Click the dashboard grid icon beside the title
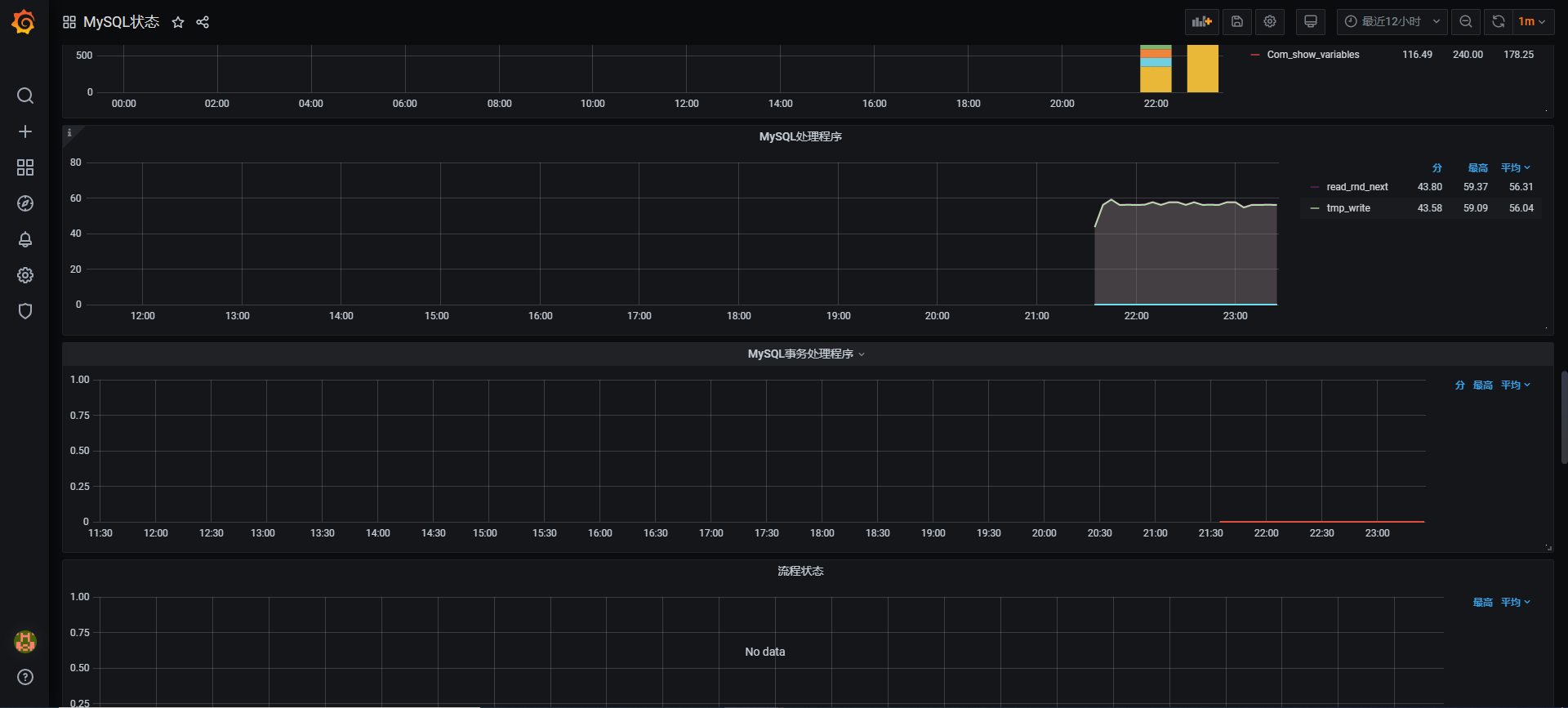The width and height of the screenshot is (1568, 708). [69, 22]
